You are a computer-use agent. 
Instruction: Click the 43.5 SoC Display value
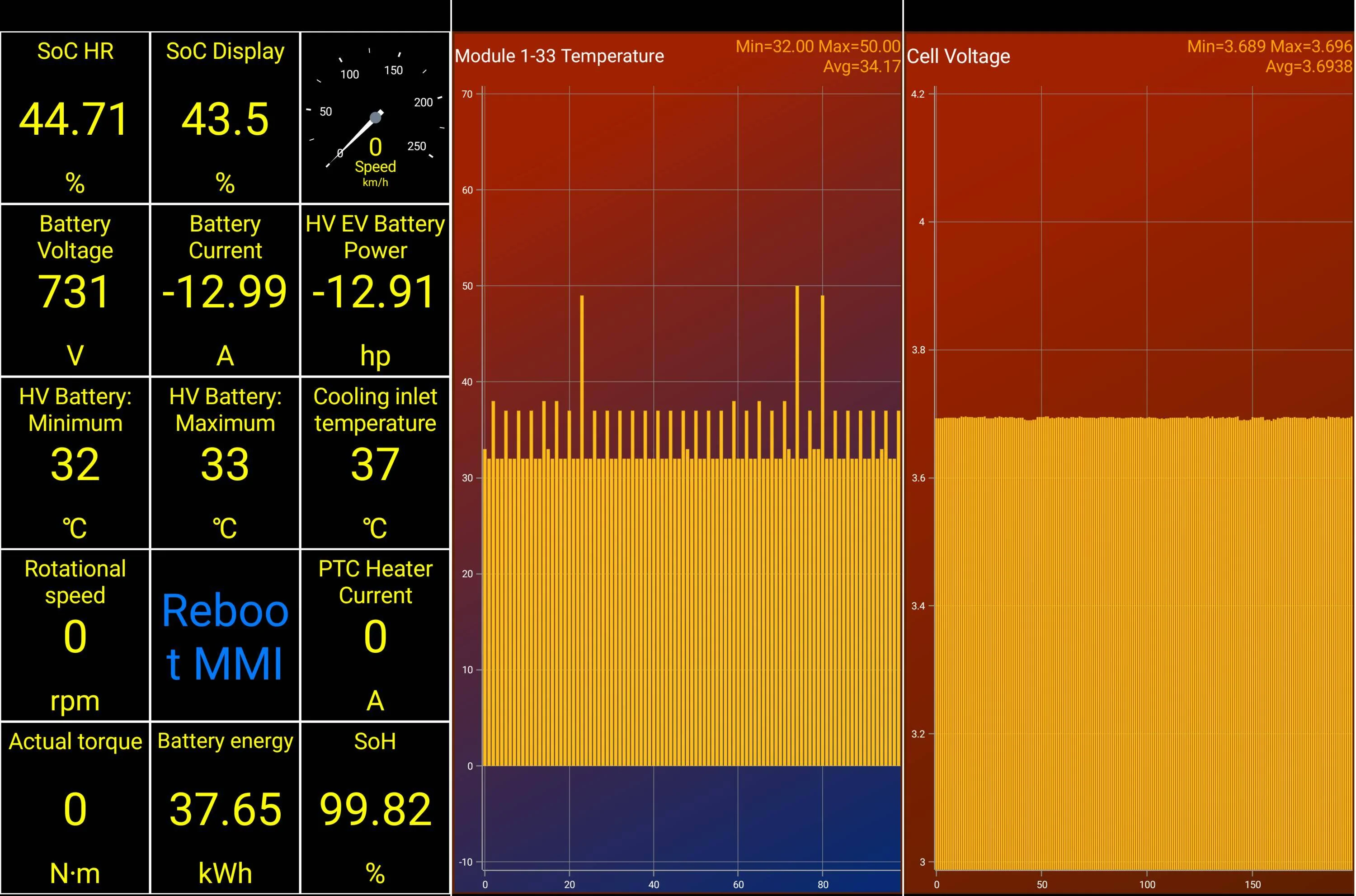[x=225, y=119]
